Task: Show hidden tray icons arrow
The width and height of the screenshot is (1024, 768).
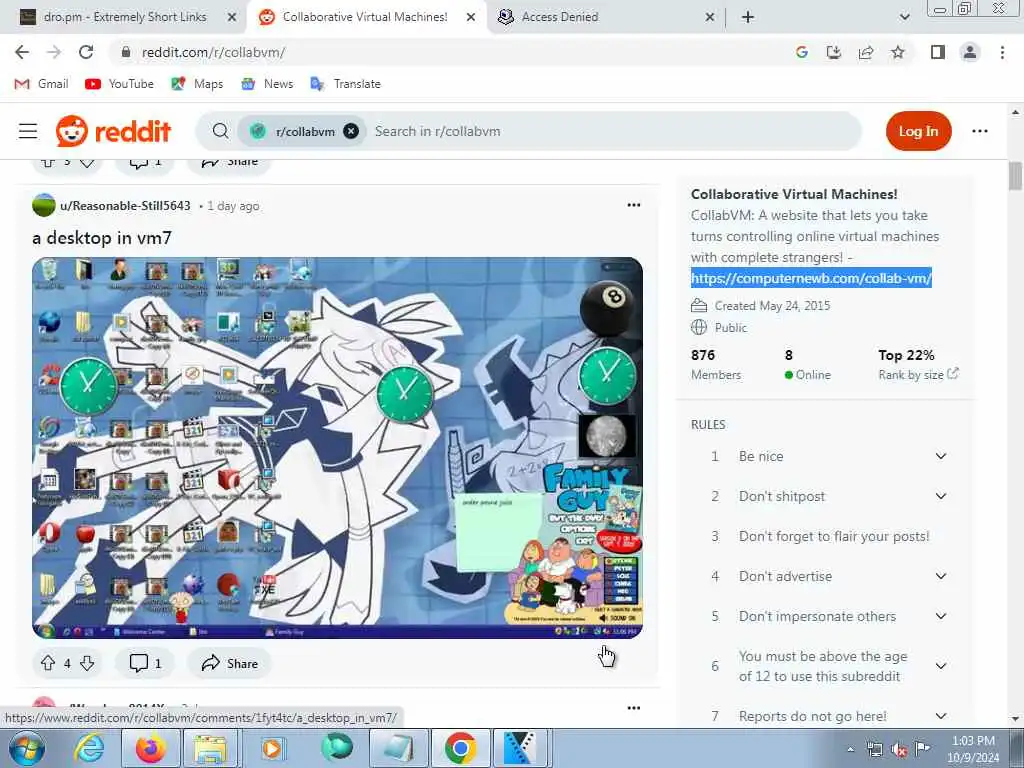Action: pyautogui.click(x=850, y=750)
